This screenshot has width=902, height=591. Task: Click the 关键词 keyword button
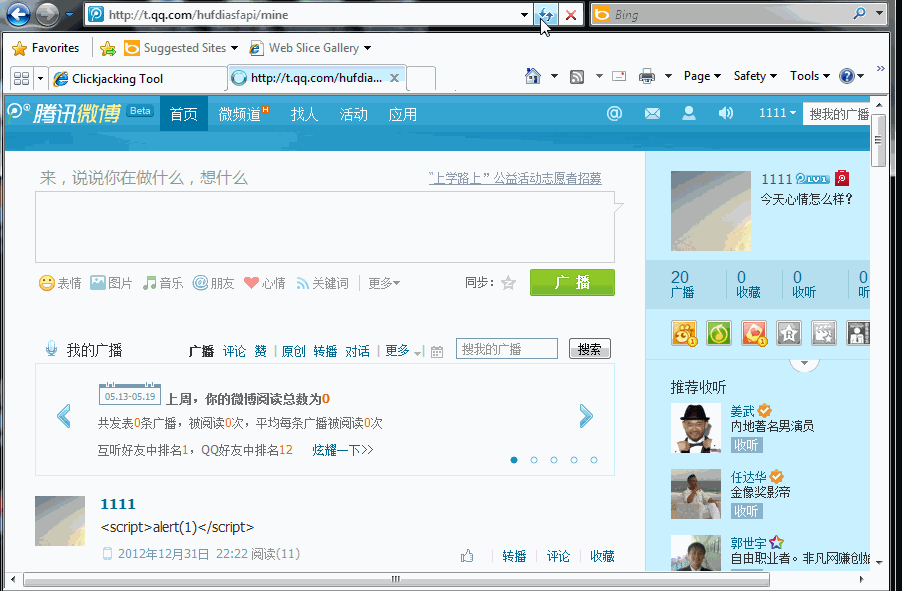pyautogui.click(x=322, y=283)
